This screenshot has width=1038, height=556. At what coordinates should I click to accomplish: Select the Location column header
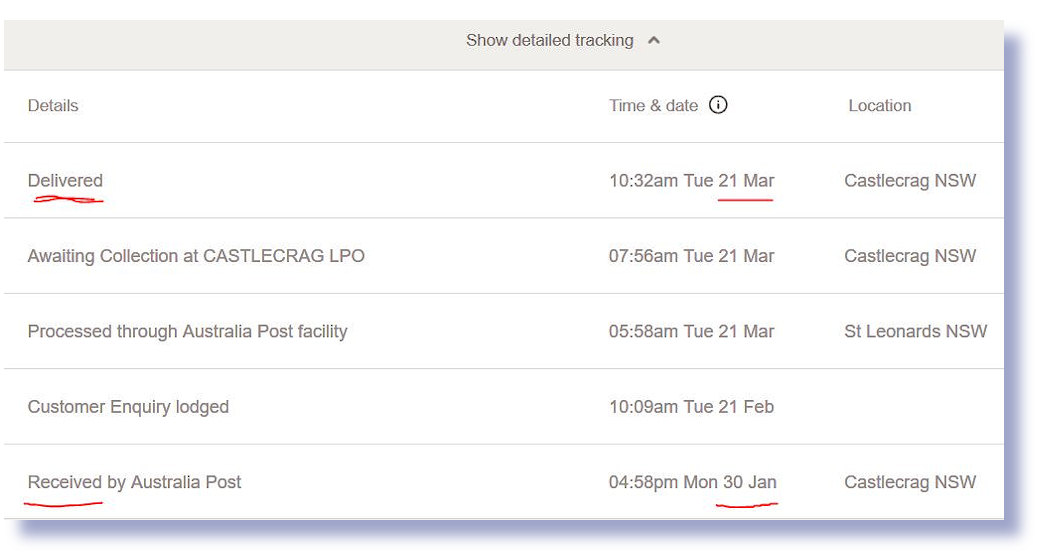pos(880,105)
